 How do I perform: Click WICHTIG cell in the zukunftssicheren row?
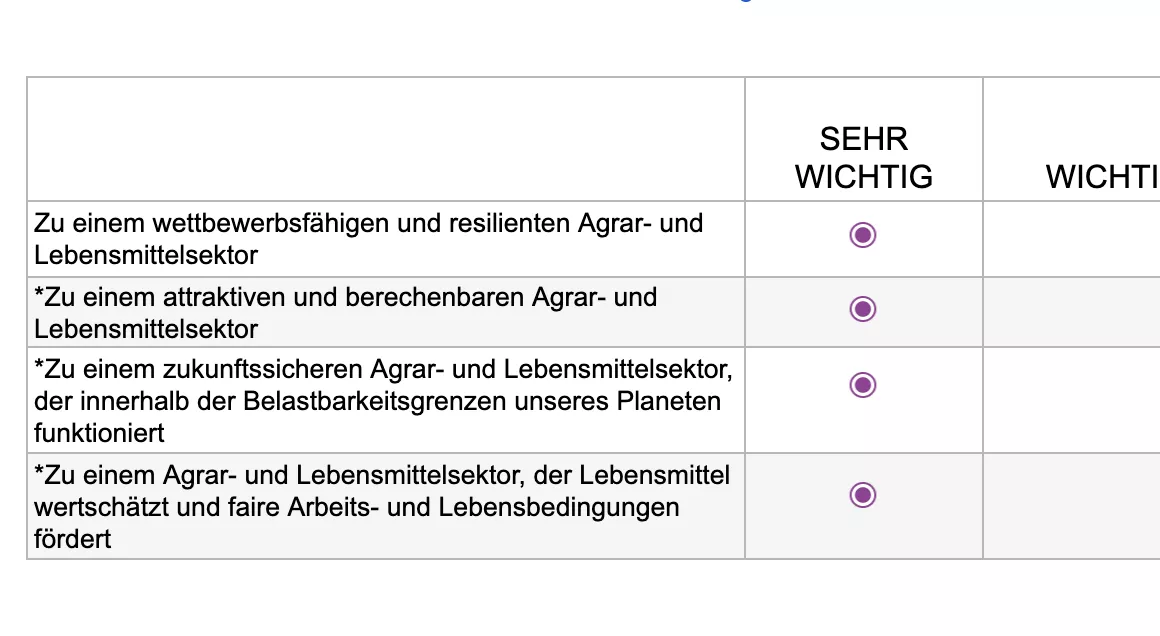[1071, 400]
